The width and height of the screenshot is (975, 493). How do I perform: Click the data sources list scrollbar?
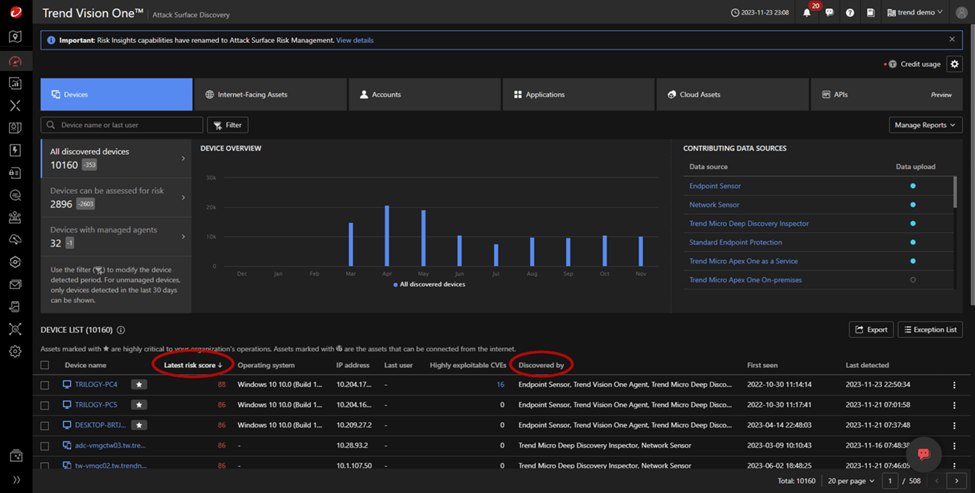(956, 192)
